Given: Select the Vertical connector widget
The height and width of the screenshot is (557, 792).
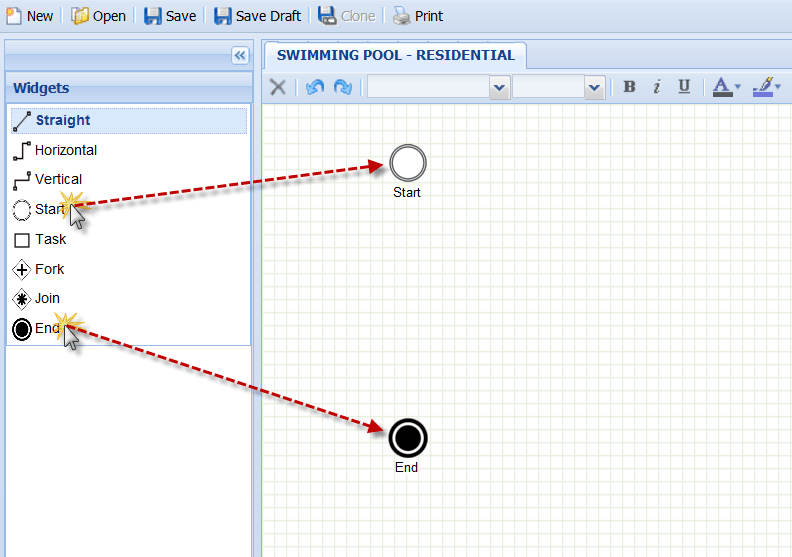Looking at the screenshot, I should click(58, 179).
